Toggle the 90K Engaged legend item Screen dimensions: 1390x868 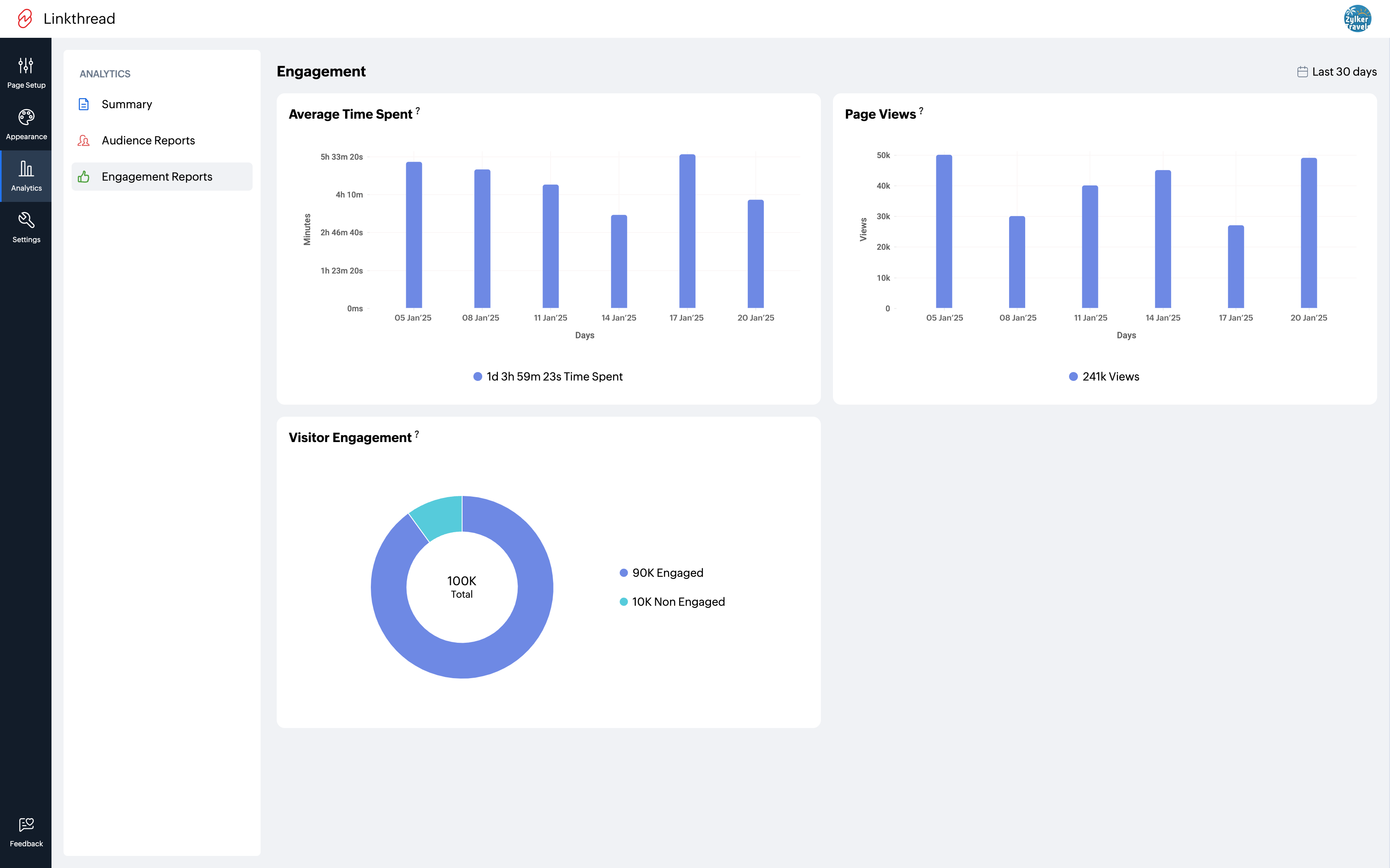661,573
